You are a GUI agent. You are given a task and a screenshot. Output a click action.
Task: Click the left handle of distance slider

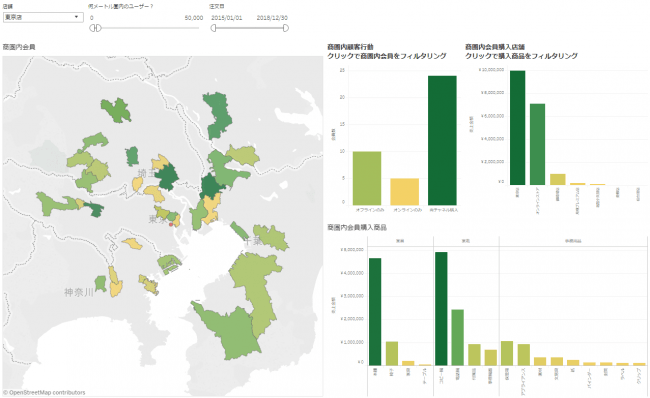pos(93,28)
